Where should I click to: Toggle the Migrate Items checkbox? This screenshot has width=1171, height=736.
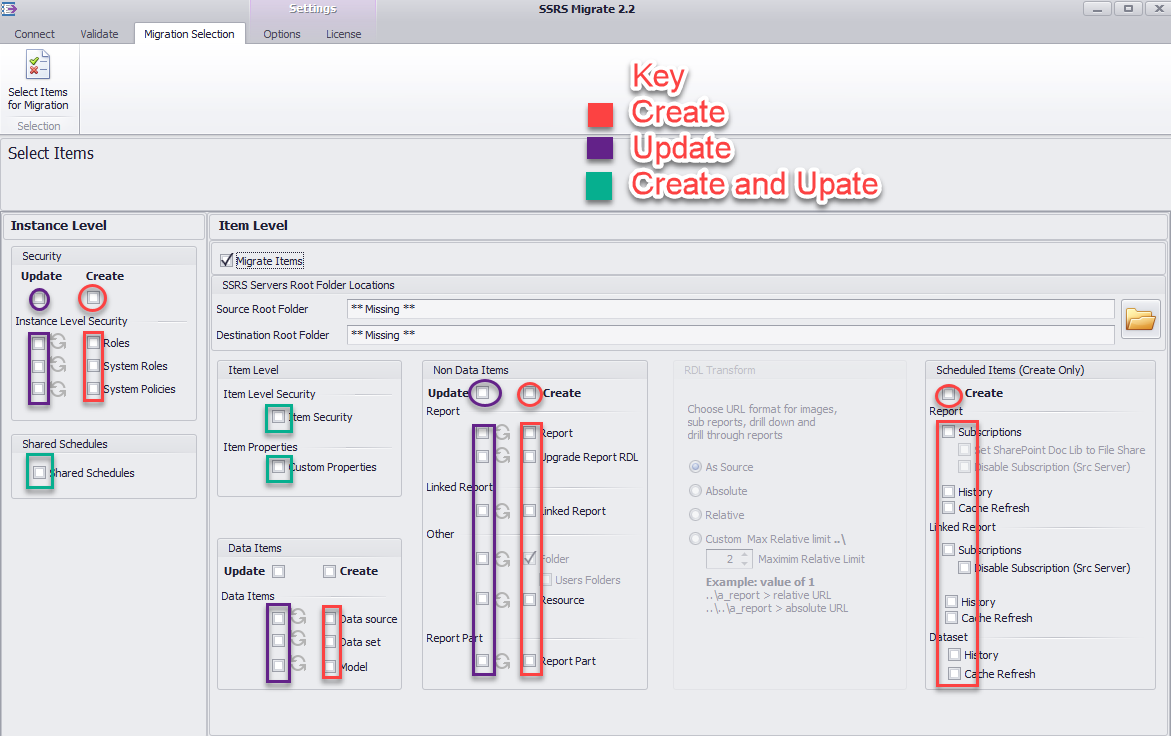click(226, 261)
